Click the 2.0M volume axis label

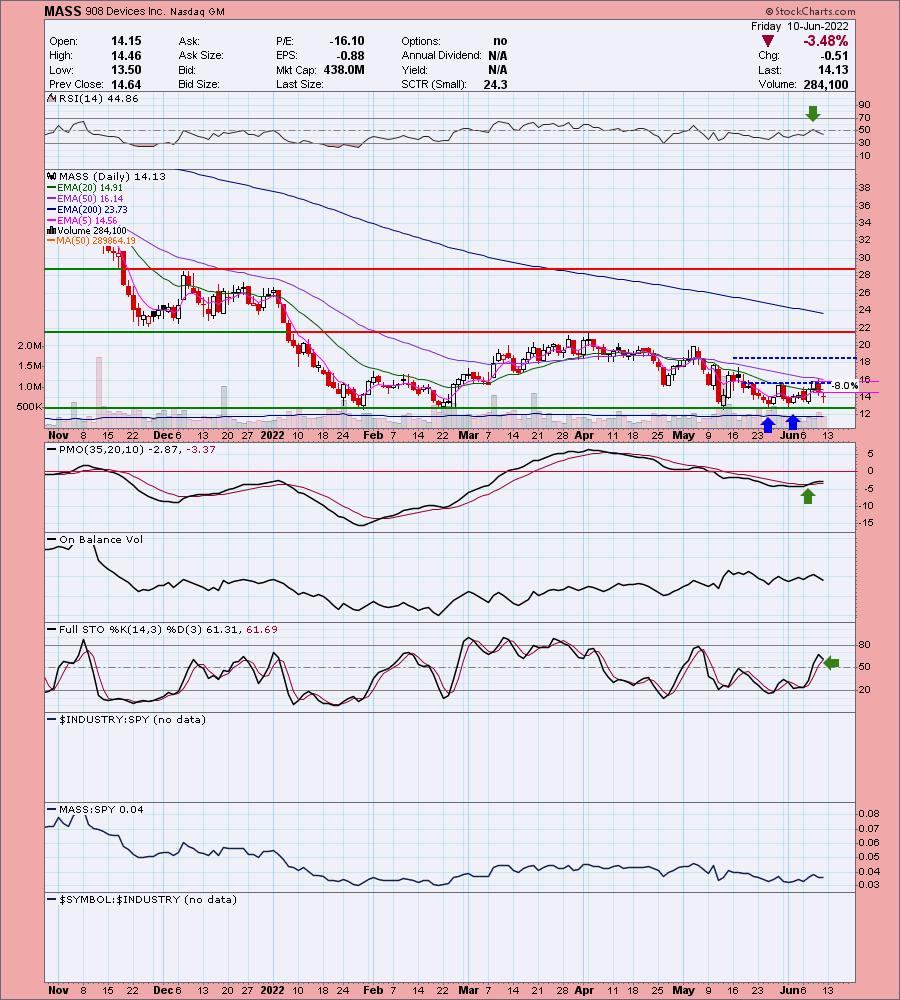30,345
